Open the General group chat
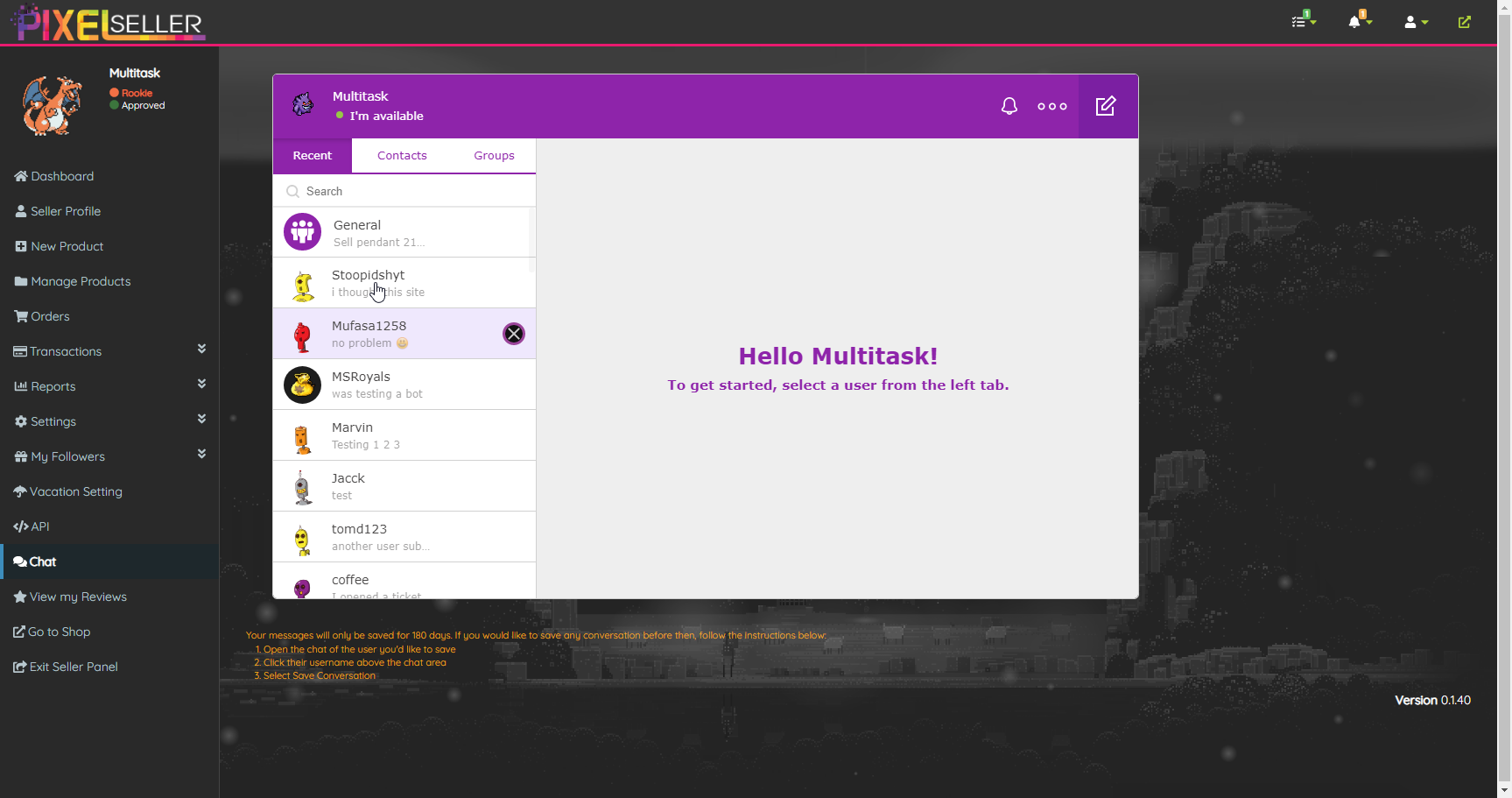The width and height of the screenshot is (1512, 798). pyautogui.click(x=404, y=233)
